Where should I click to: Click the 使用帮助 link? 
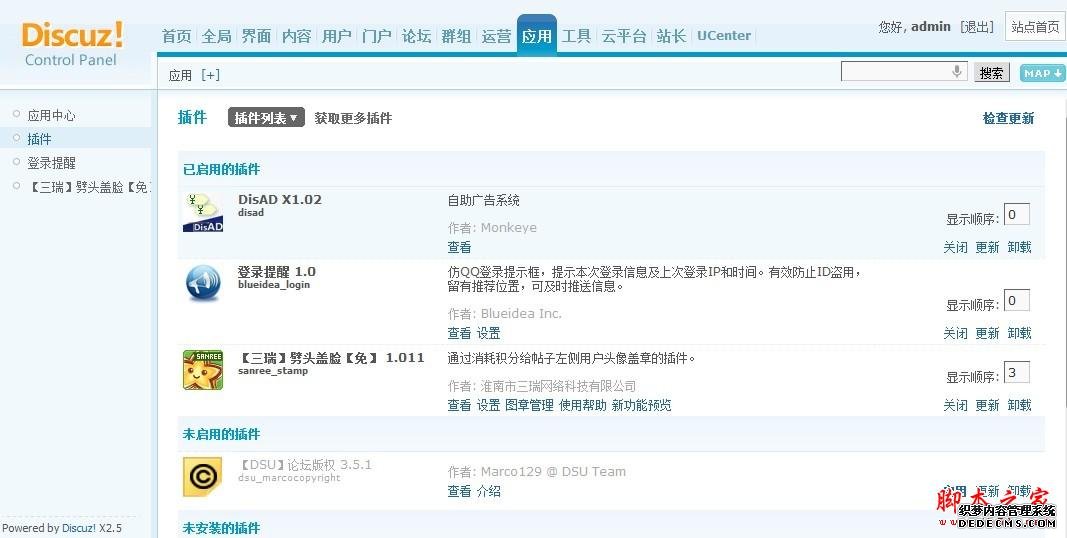(x=582, y=405)
